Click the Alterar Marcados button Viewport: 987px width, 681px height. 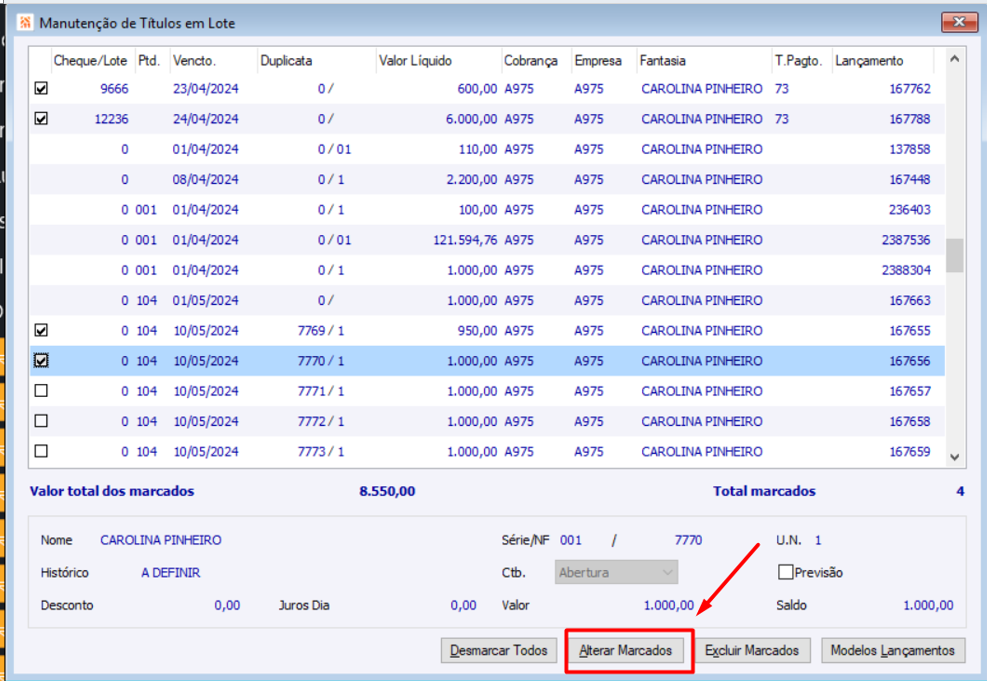[626, 650]
